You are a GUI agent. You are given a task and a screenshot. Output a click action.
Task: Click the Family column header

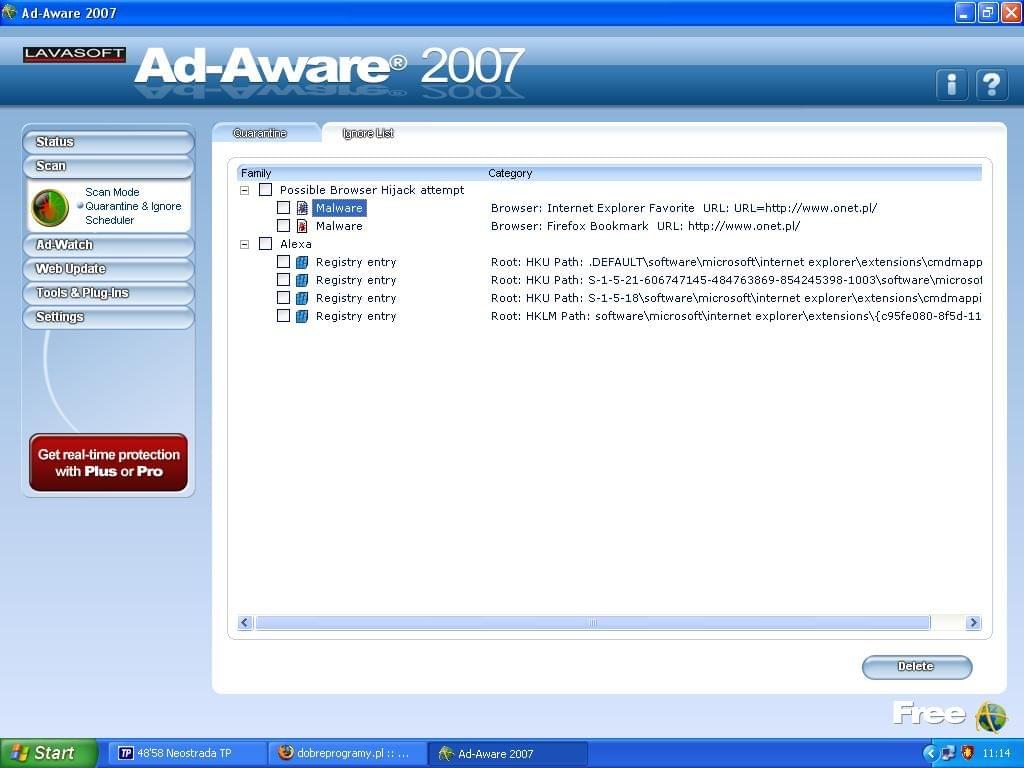(256, 173)
